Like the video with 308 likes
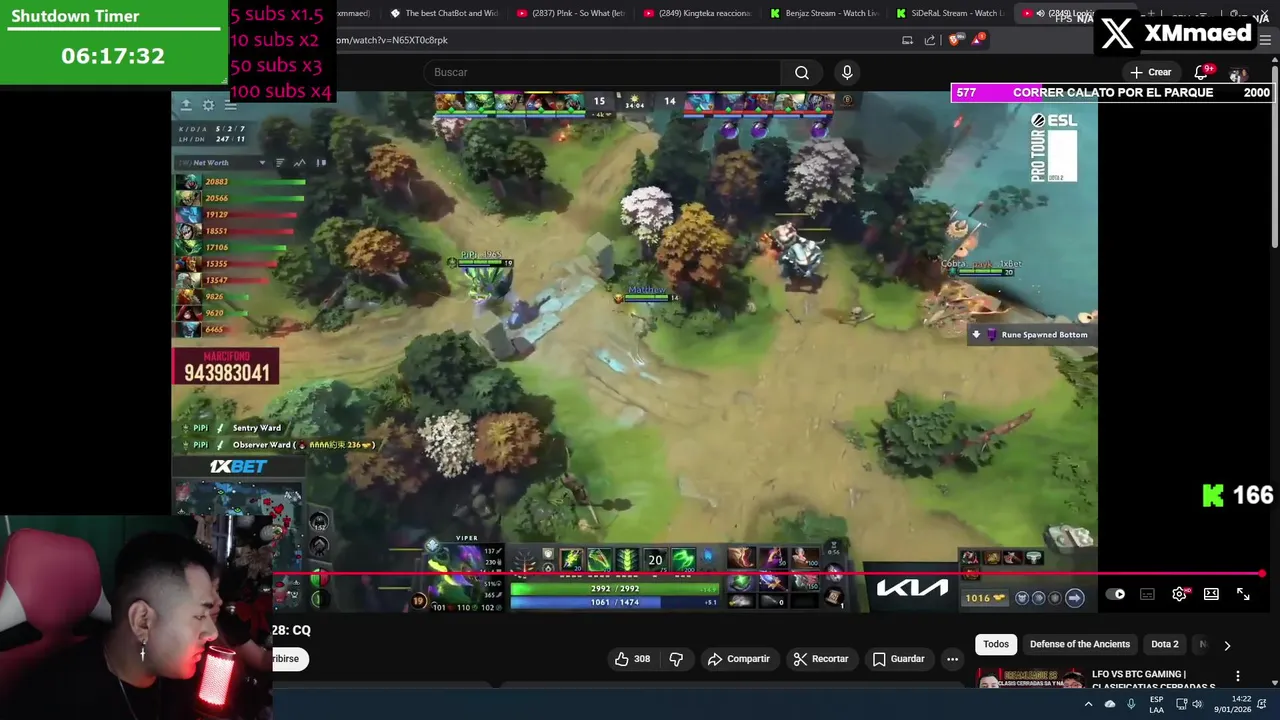The image size is (1280, 720). pyautogui.click(x=632, y=659)
